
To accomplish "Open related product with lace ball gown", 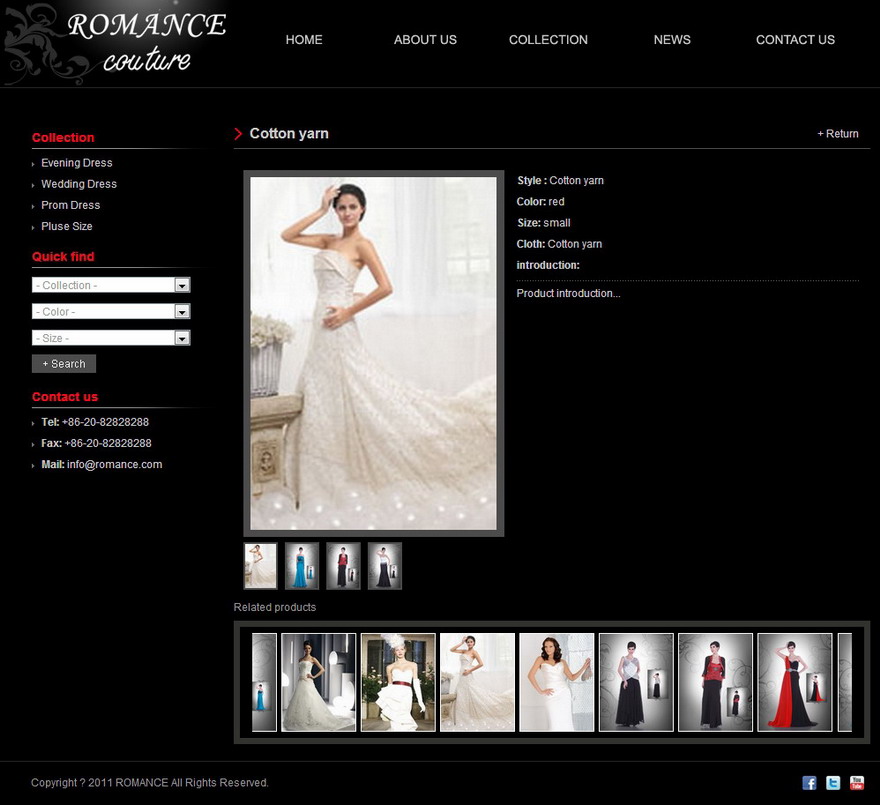I will tap(318, 683).
